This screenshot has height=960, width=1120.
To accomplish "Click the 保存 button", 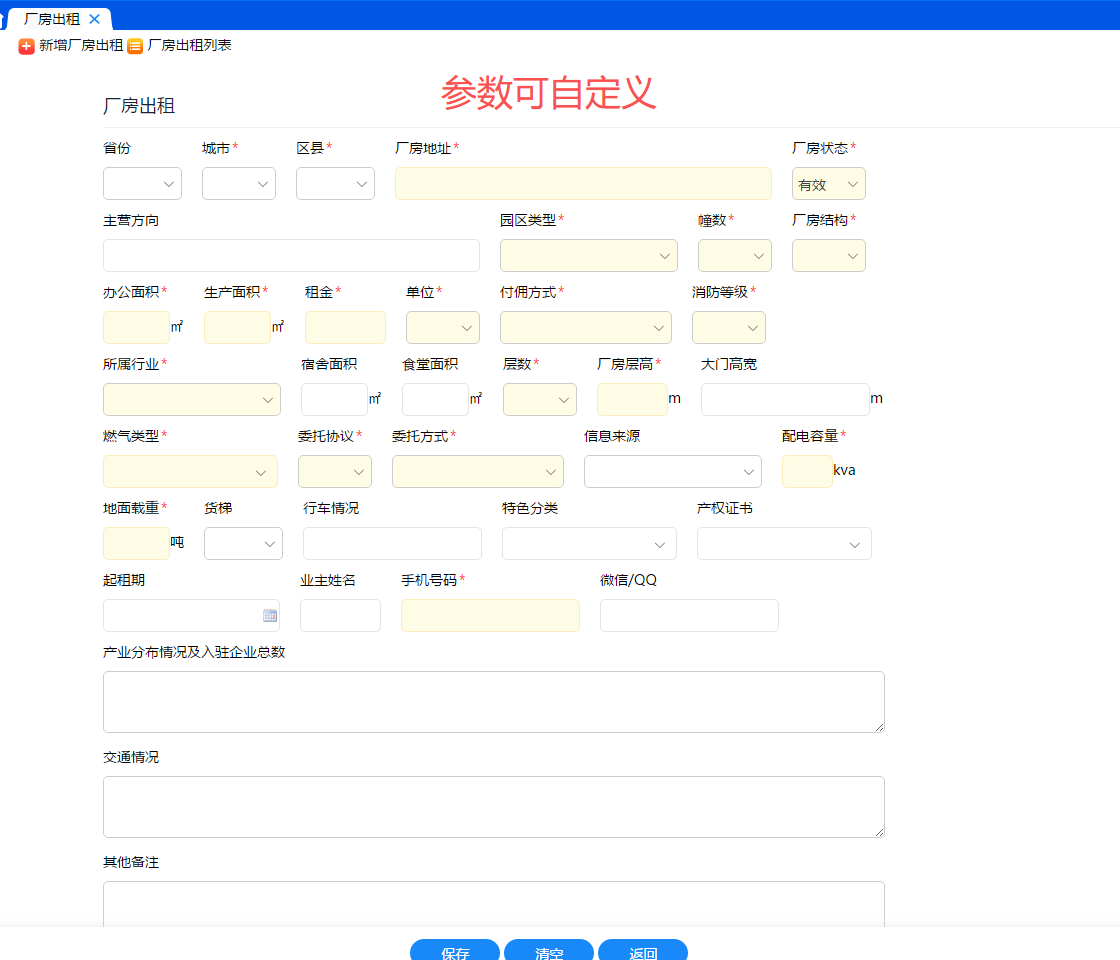I will coord(455,950).
